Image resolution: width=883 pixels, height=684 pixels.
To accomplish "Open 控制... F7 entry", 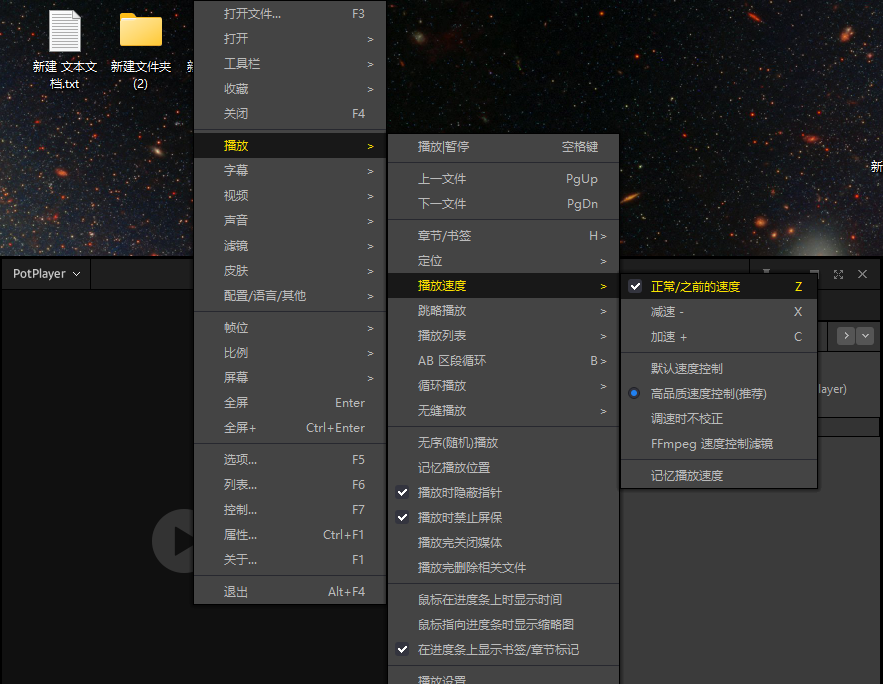I will (290, 510).
